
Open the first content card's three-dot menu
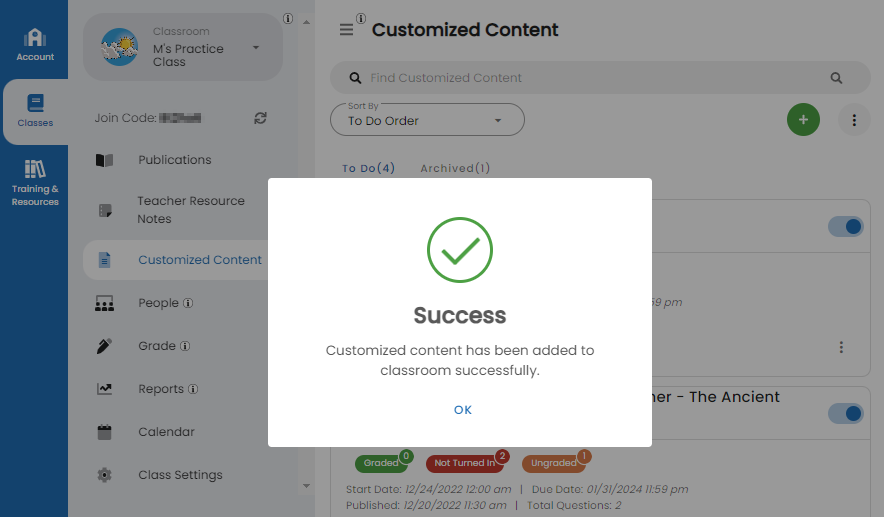pos(841,347)
